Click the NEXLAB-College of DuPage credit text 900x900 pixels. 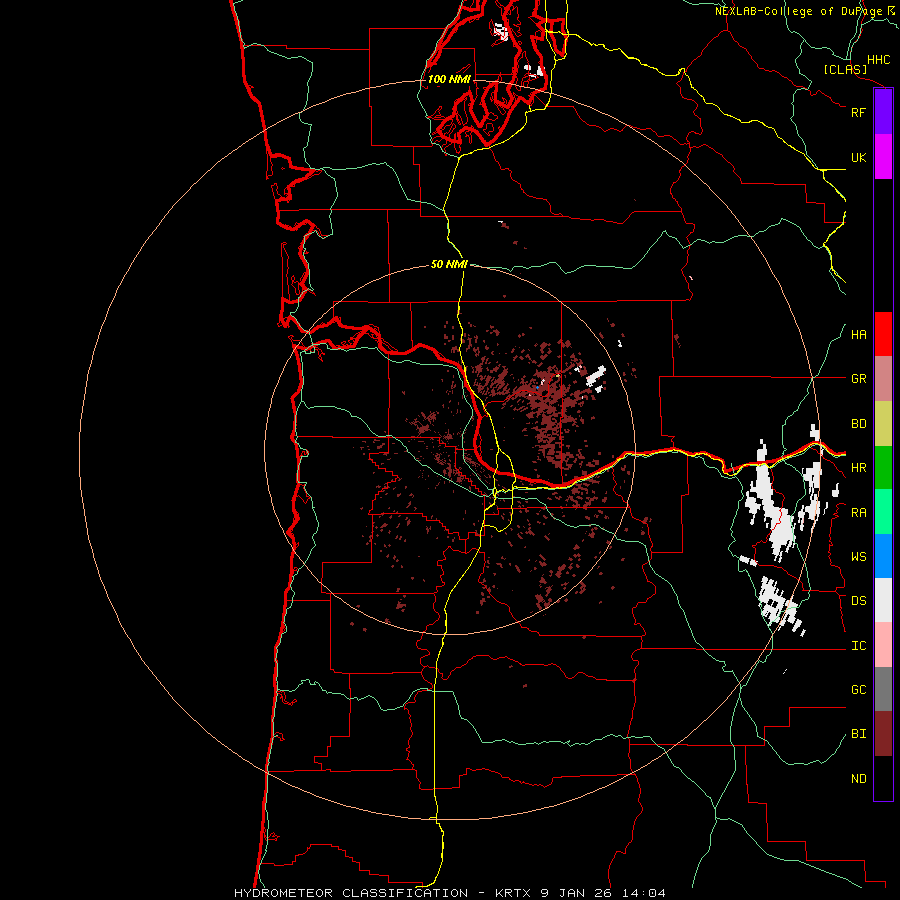(805, 11)
